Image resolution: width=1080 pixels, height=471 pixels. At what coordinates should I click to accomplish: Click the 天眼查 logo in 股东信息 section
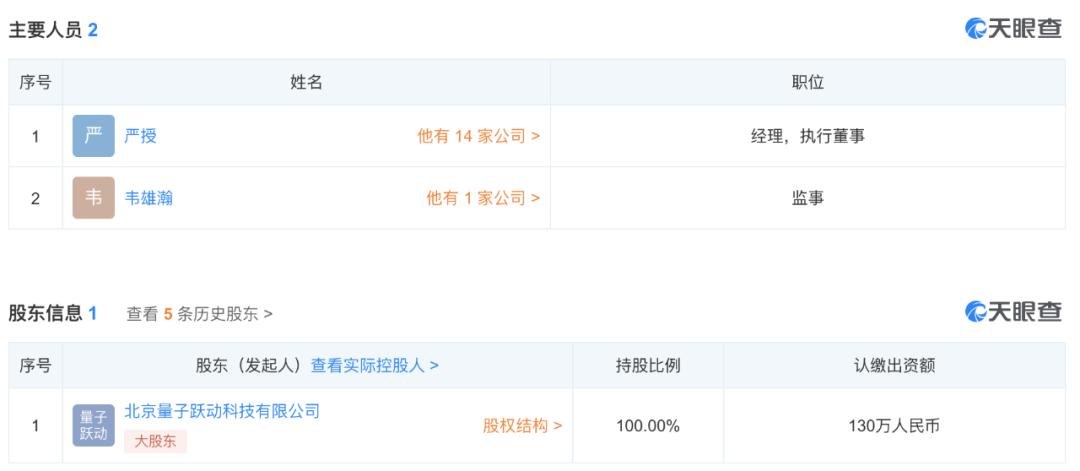[x=1013, y=312]
